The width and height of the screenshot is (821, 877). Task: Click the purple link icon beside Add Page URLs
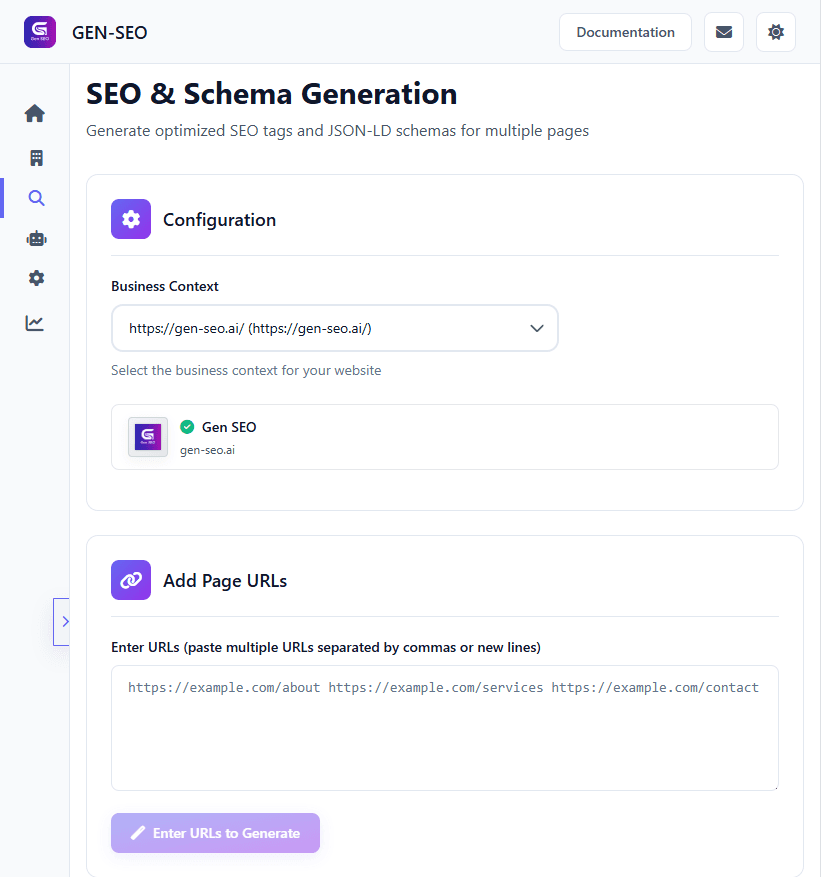130,579
